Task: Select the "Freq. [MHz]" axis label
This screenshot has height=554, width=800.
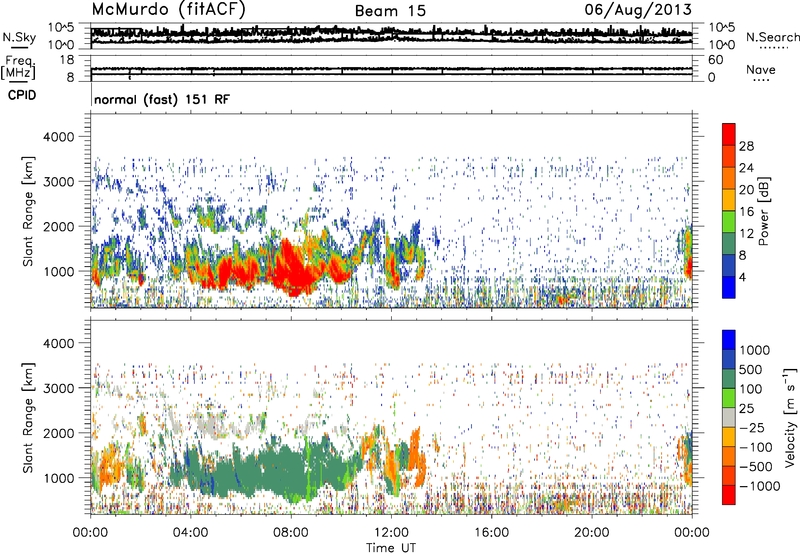Action: point(19,67)
